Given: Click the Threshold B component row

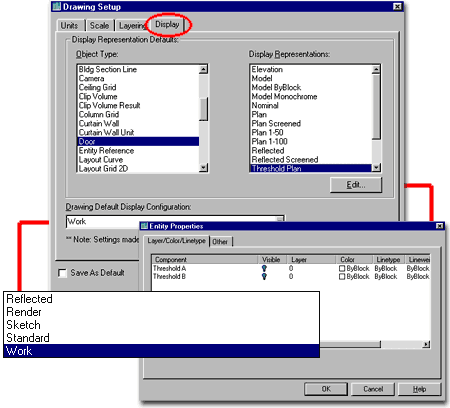Looking at the screenshot, I should click(x=291, y=276).
